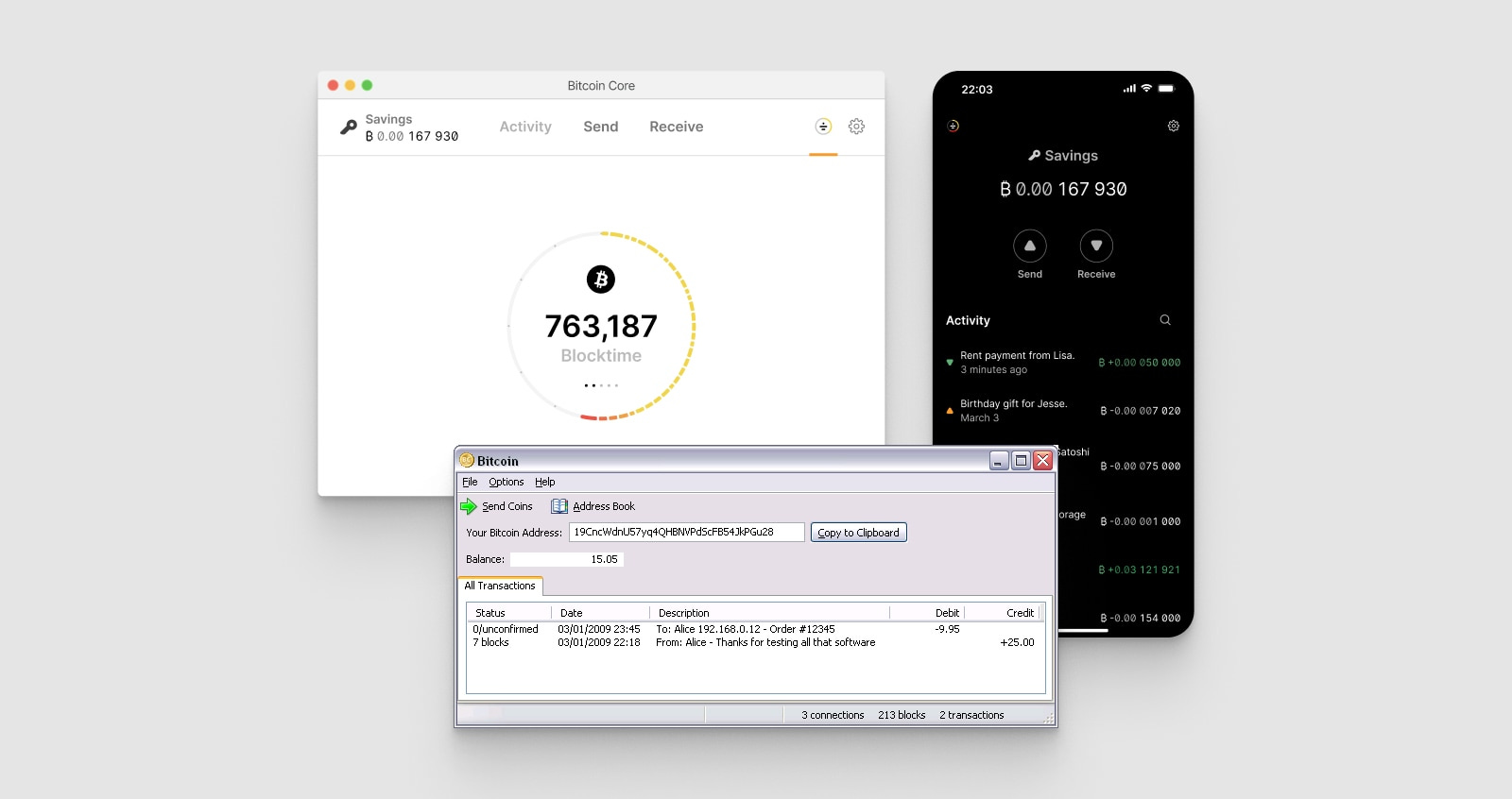Image resolution: width=1512 pixels, height=799 pixels.
Task: Click the red close dot on Bitcoin Core
Action: pos(333,85)
